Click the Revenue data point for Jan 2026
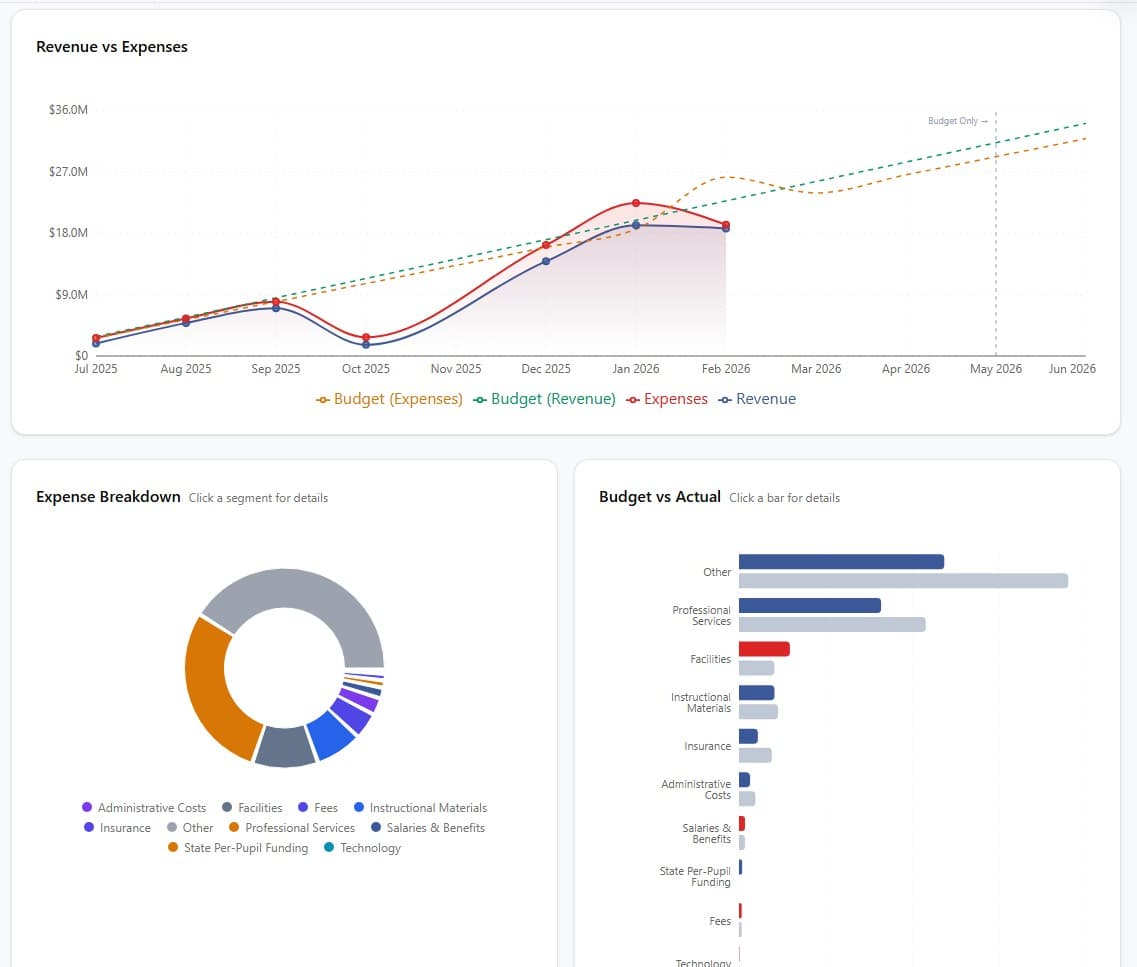 (x=636, y=225)
